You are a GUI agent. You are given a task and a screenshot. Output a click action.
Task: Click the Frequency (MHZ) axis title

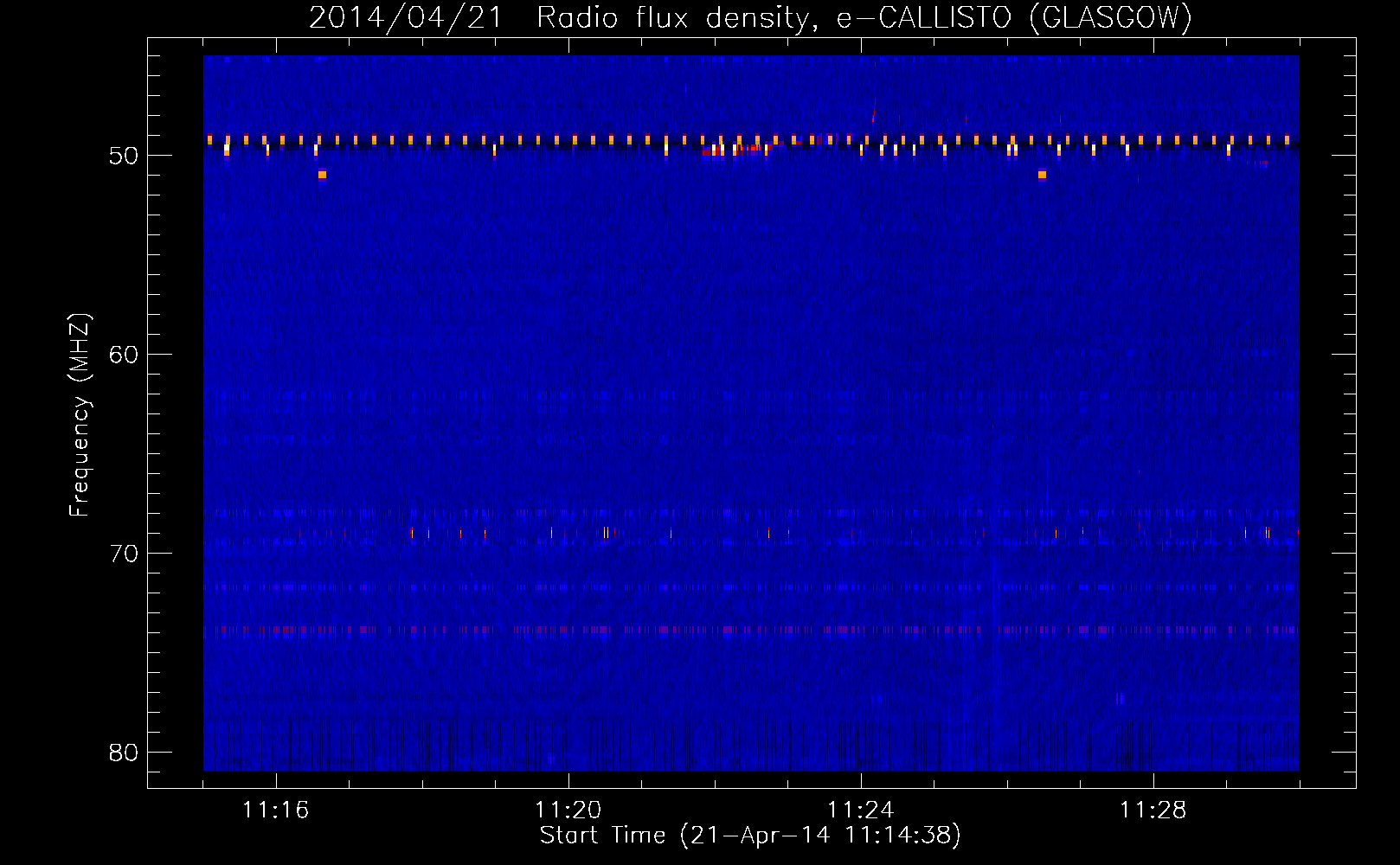click(80, 415)
